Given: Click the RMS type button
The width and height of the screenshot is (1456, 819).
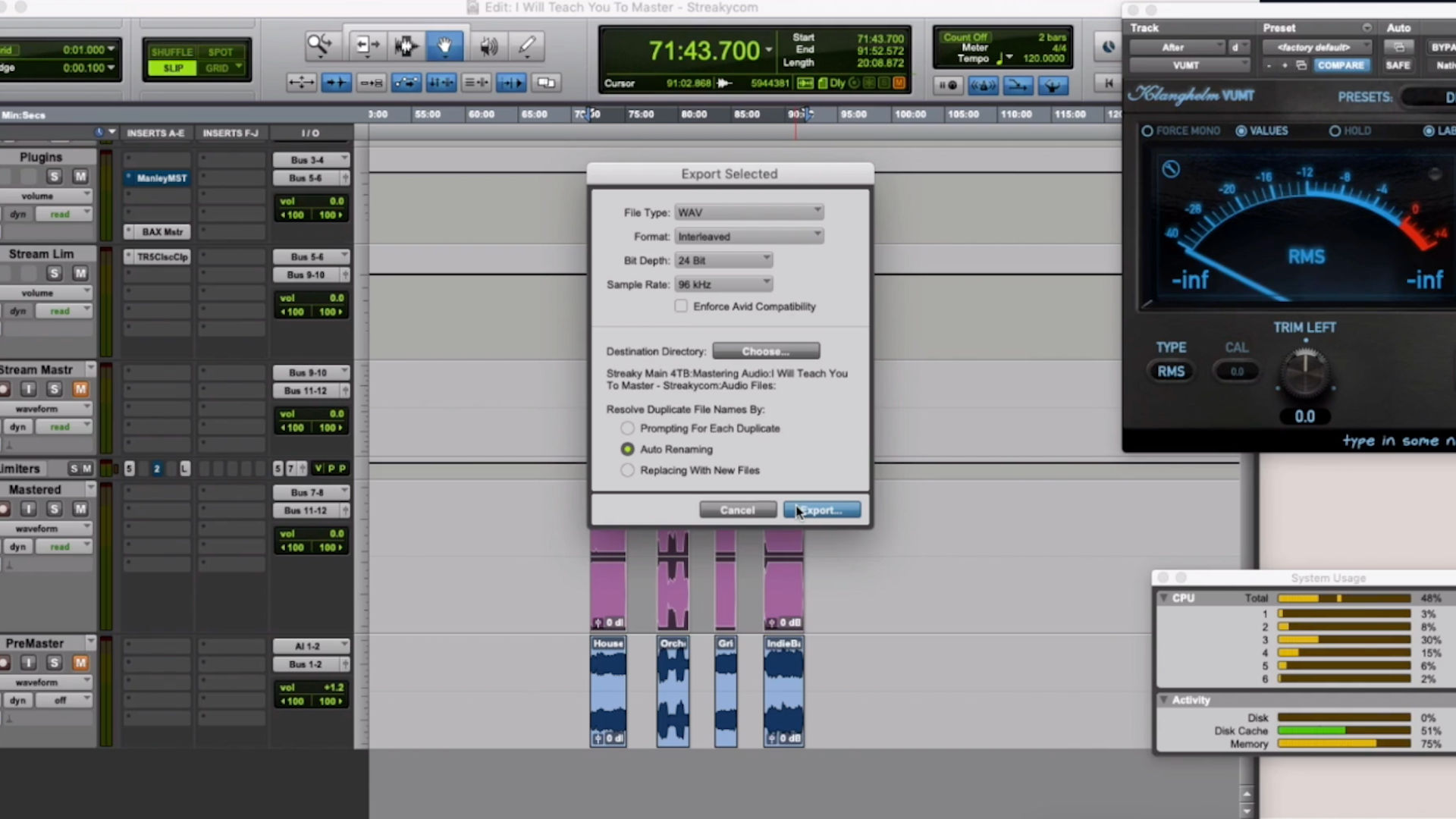Looking at the screenshot, I should [x=1171, y=372].
